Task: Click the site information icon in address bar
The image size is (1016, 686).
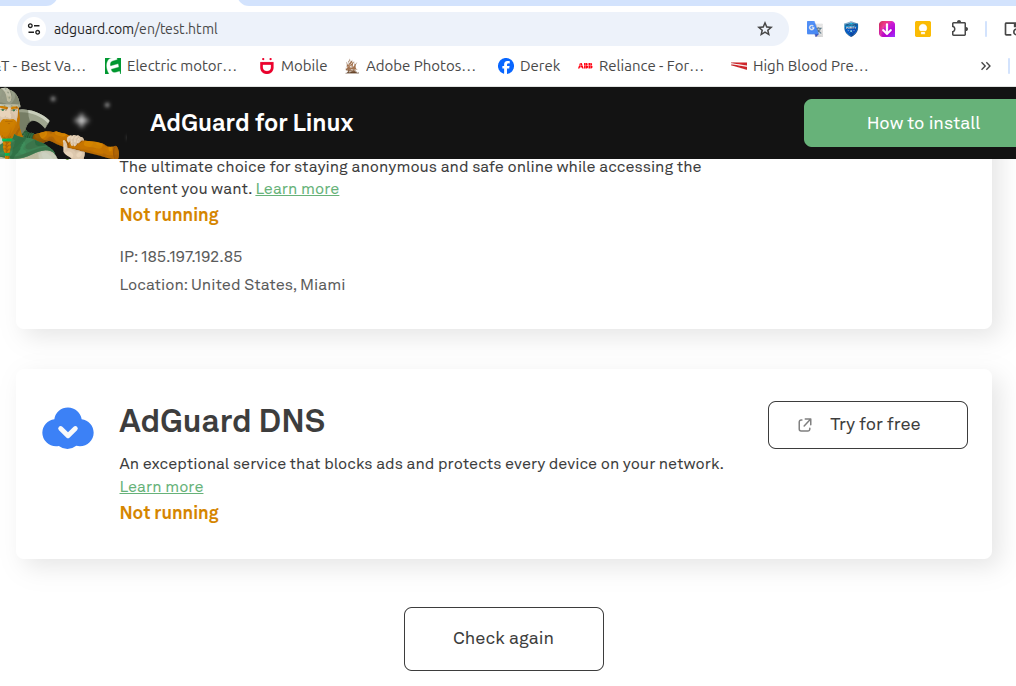Action: 34,29
